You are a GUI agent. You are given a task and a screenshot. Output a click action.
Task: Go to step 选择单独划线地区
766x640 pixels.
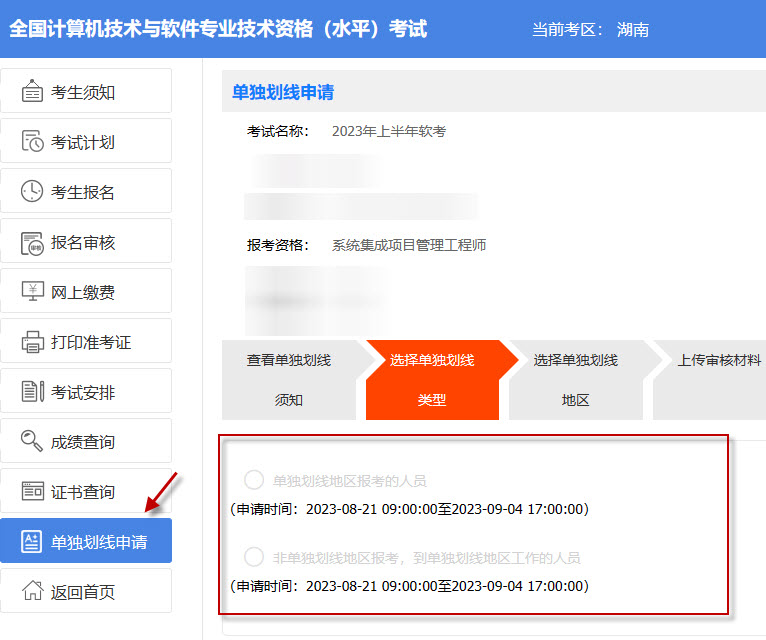575,380
